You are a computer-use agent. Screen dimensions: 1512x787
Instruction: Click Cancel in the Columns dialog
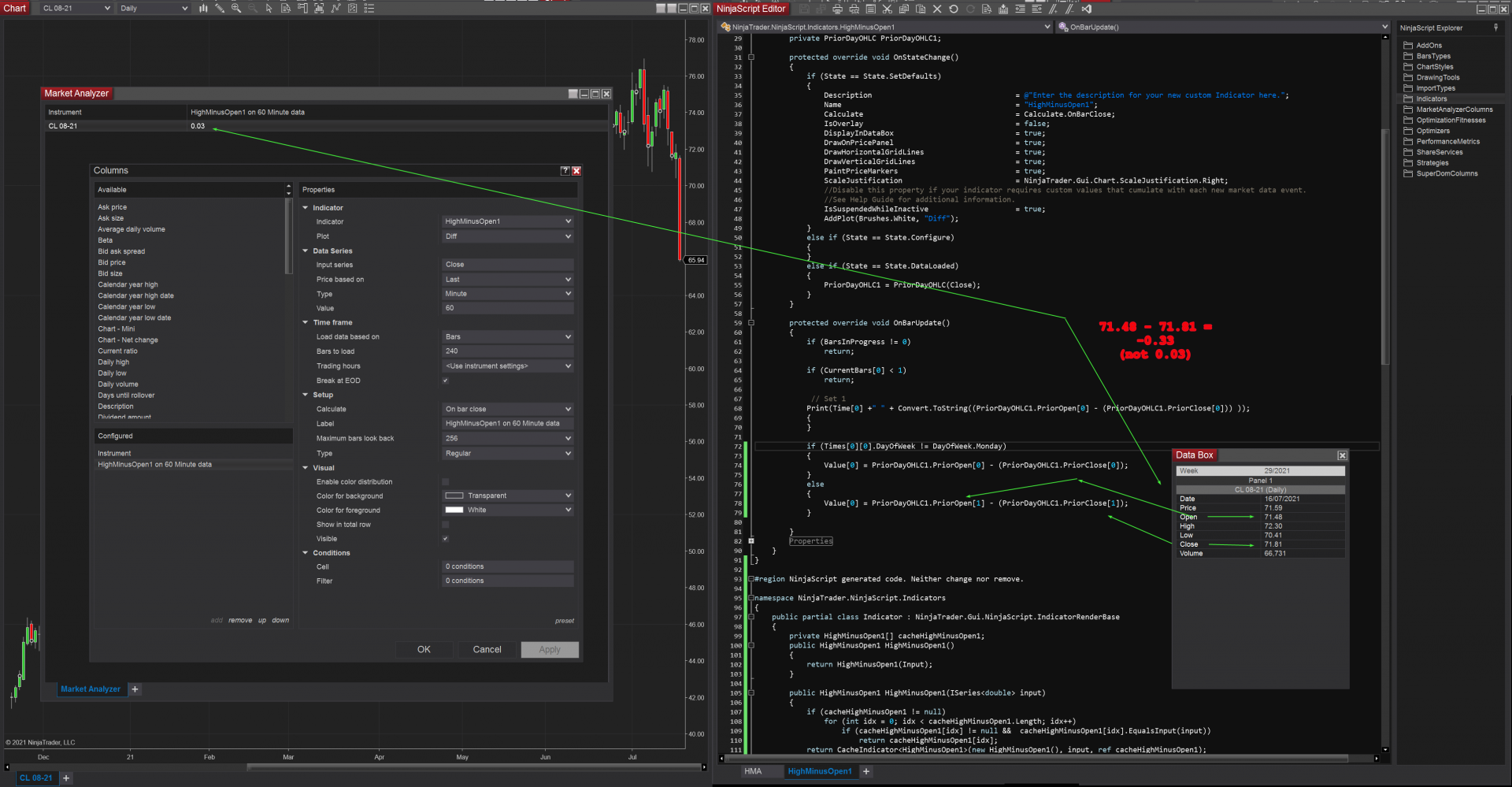click(487, 650)
